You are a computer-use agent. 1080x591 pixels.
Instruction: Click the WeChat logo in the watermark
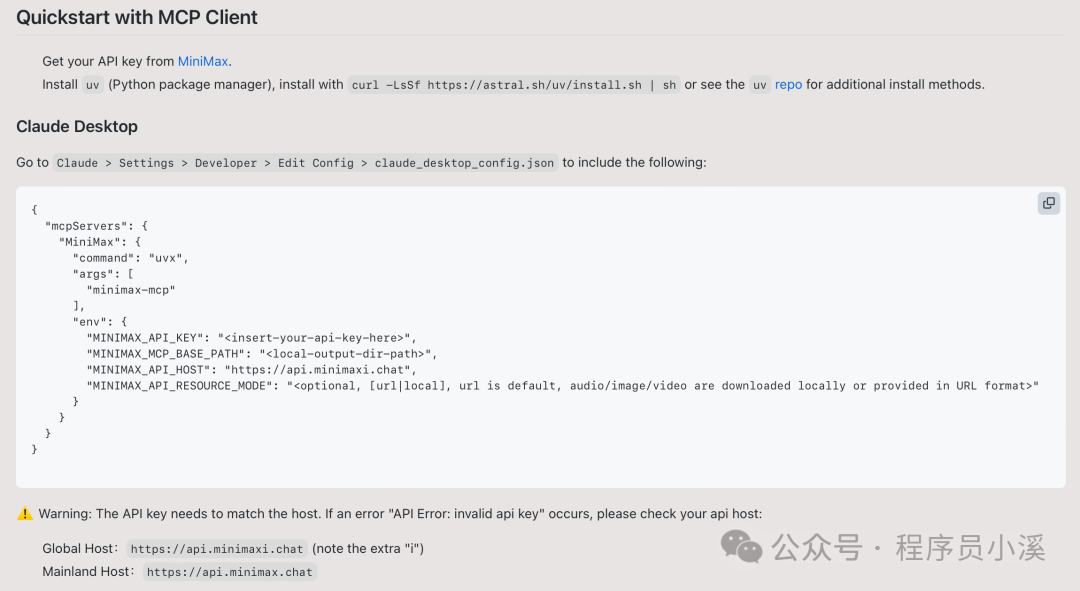click(x=742, y=546)
